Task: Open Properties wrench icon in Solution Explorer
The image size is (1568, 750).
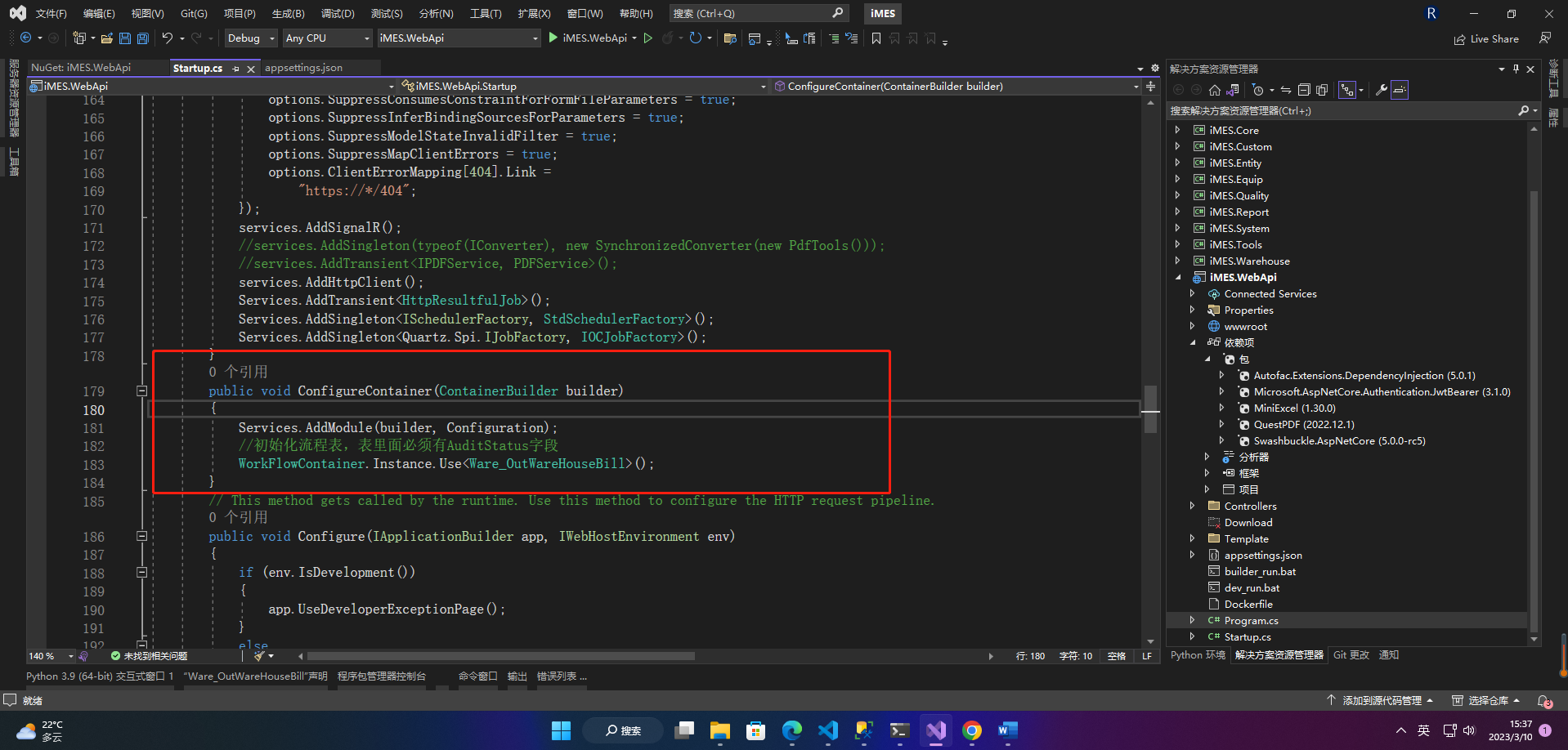Action: coord(1382,90)
